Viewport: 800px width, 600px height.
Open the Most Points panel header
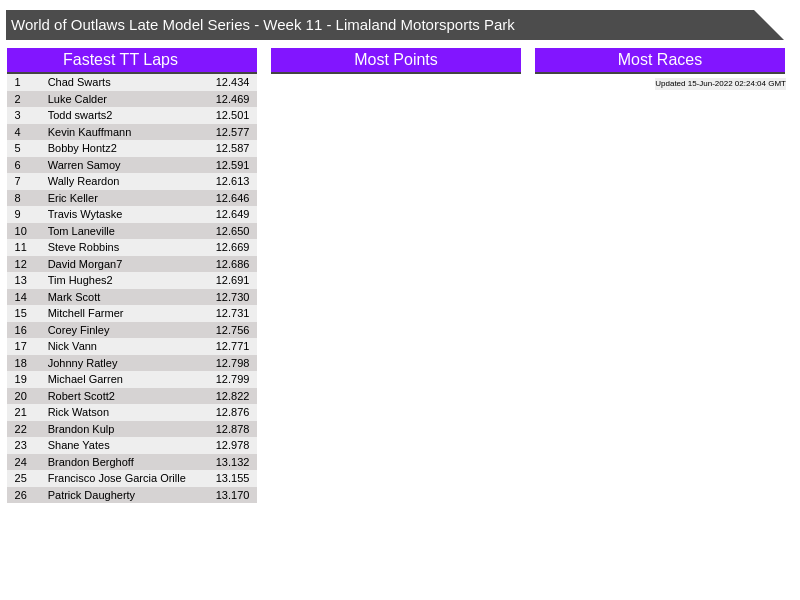point(395,60)
